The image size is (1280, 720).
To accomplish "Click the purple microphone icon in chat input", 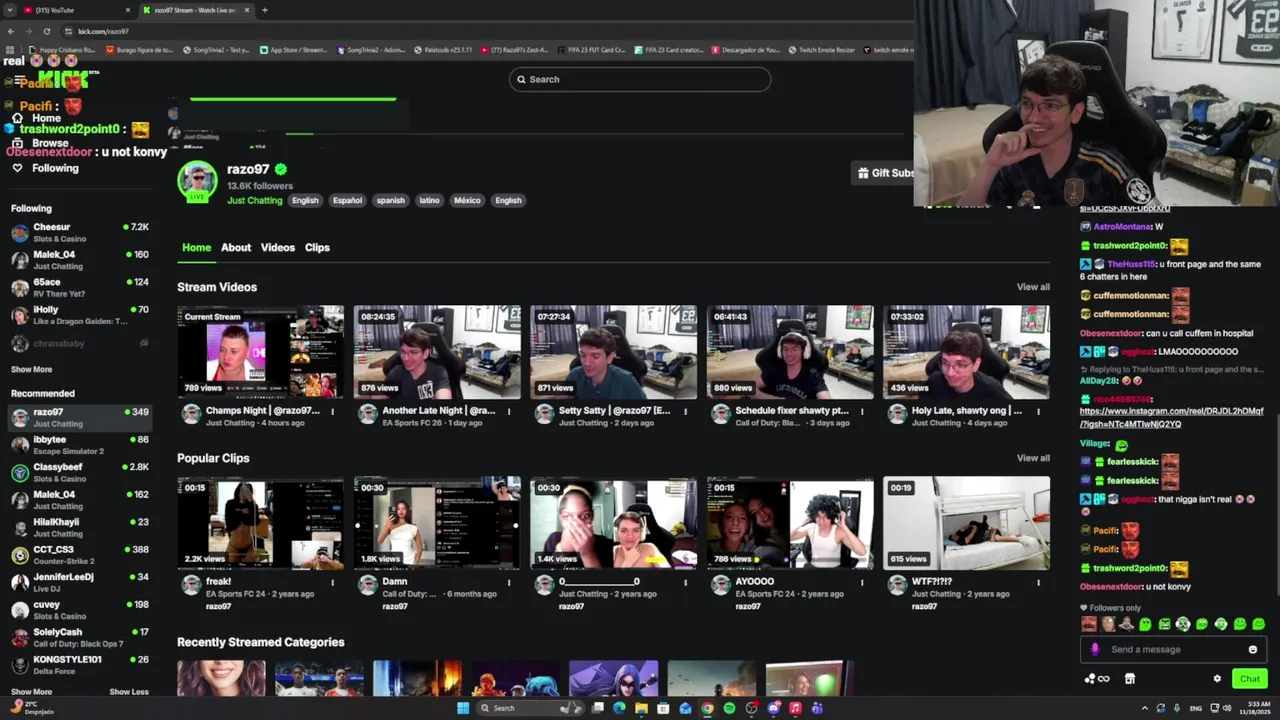I will 1095,649.
